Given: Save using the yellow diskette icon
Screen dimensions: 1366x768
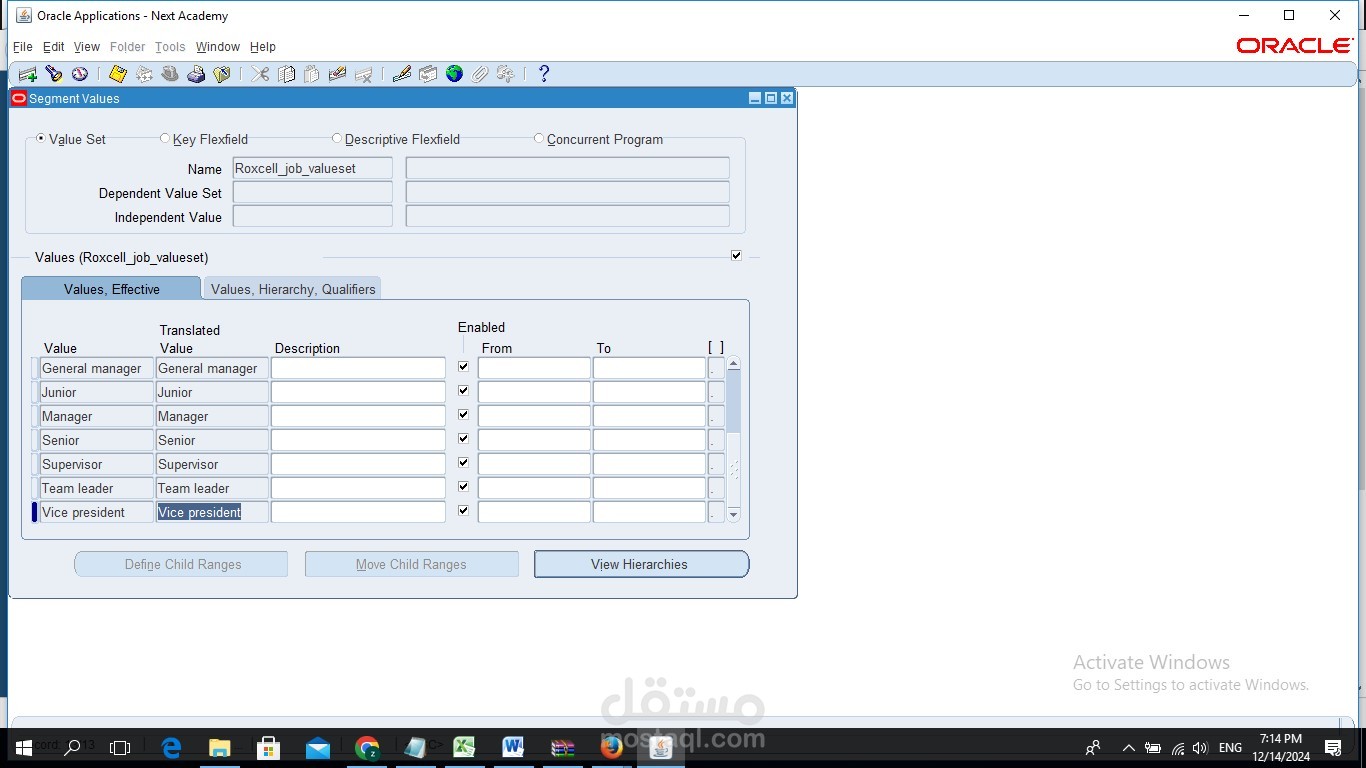Looking at the screenshot, I should (118, 74).
